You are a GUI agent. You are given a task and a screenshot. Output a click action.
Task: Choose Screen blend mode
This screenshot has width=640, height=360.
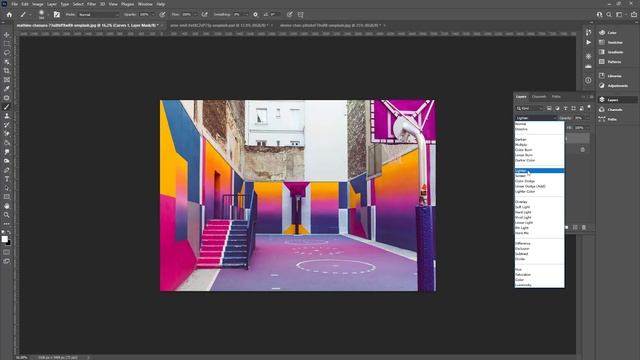pyautogui.click(x=539, y=176)
